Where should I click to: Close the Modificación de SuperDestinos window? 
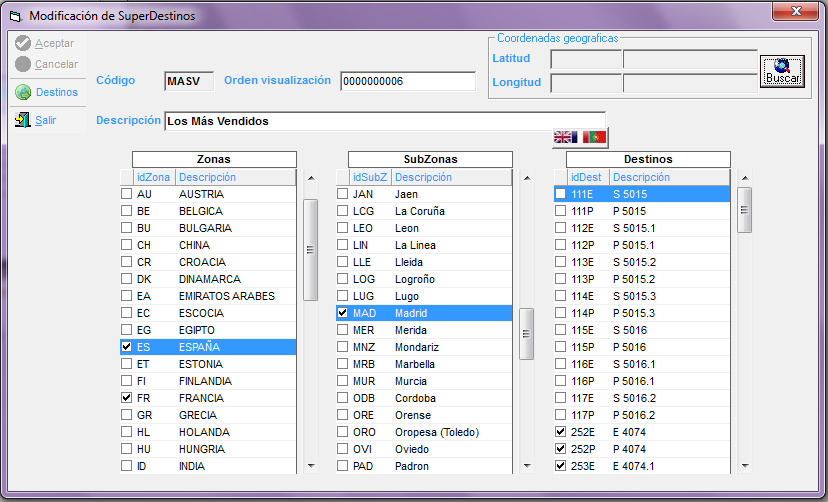[795, 11]
